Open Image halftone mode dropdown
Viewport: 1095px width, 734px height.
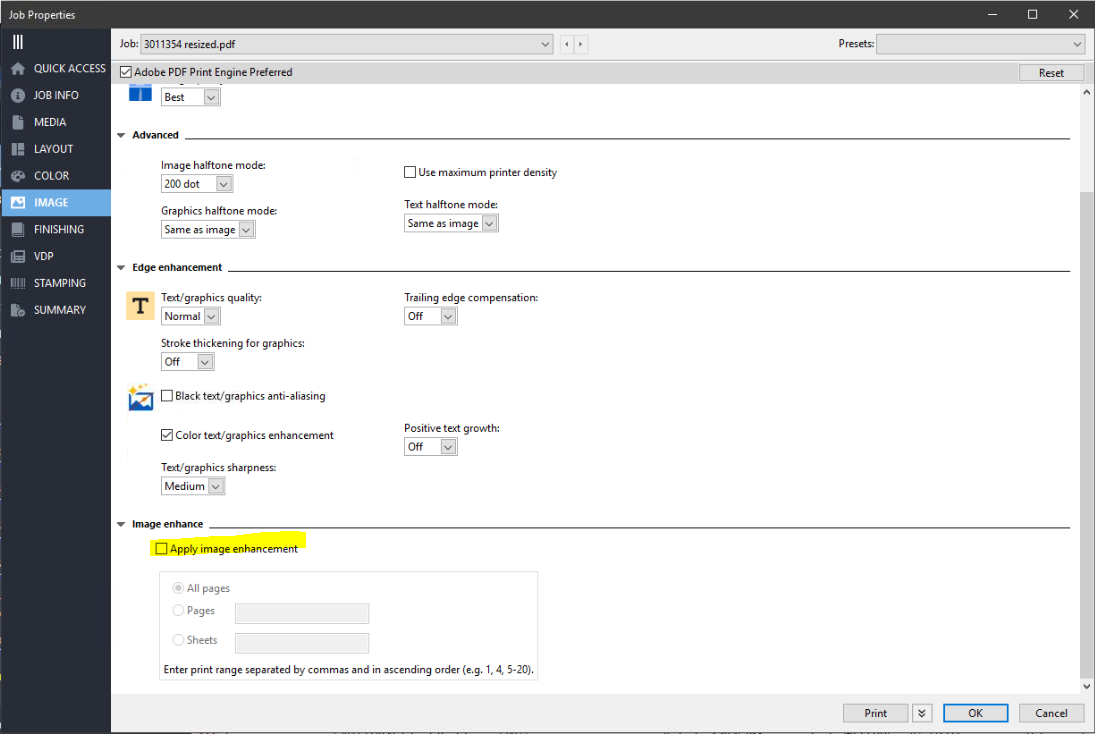pos(197,184)
